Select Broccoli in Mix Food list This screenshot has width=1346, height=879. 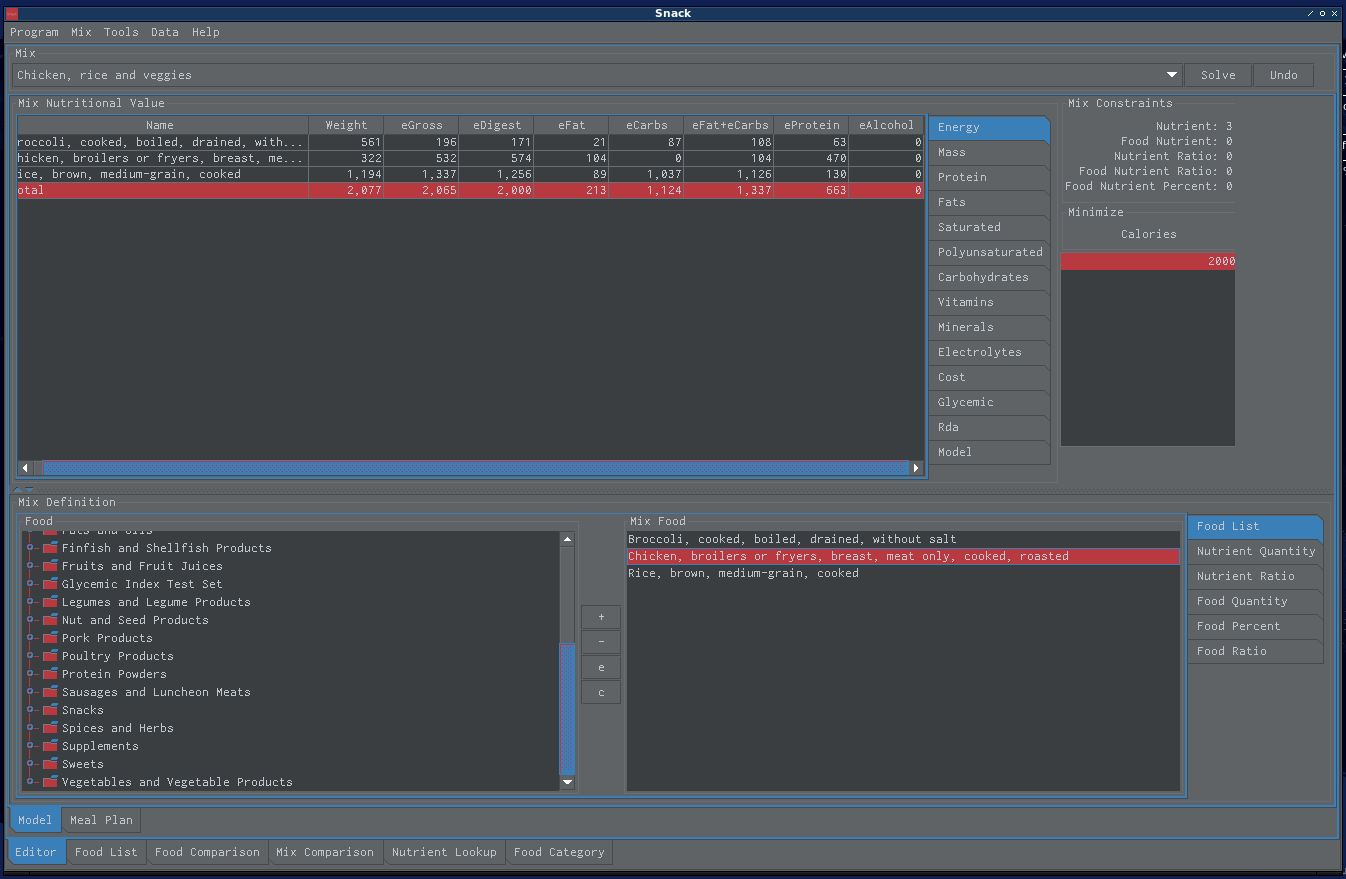click(903, 539)
